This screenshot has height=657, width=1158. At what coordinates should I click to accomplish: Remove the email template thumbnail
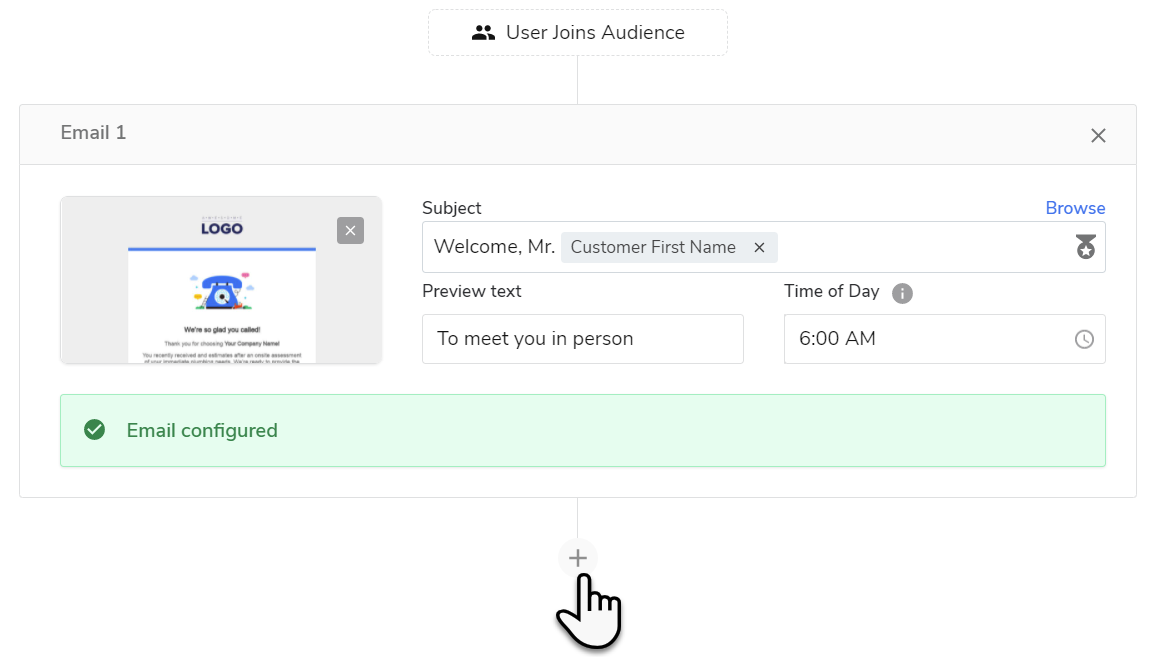click(x=350, y=231)
